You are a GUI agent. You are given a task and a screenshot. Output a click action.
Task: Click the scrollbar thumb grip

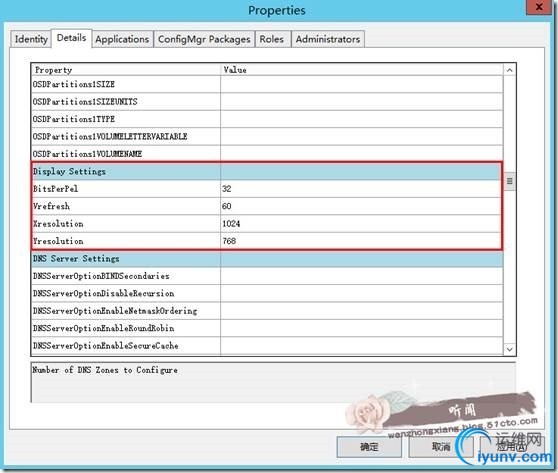[x=510, y=181]
